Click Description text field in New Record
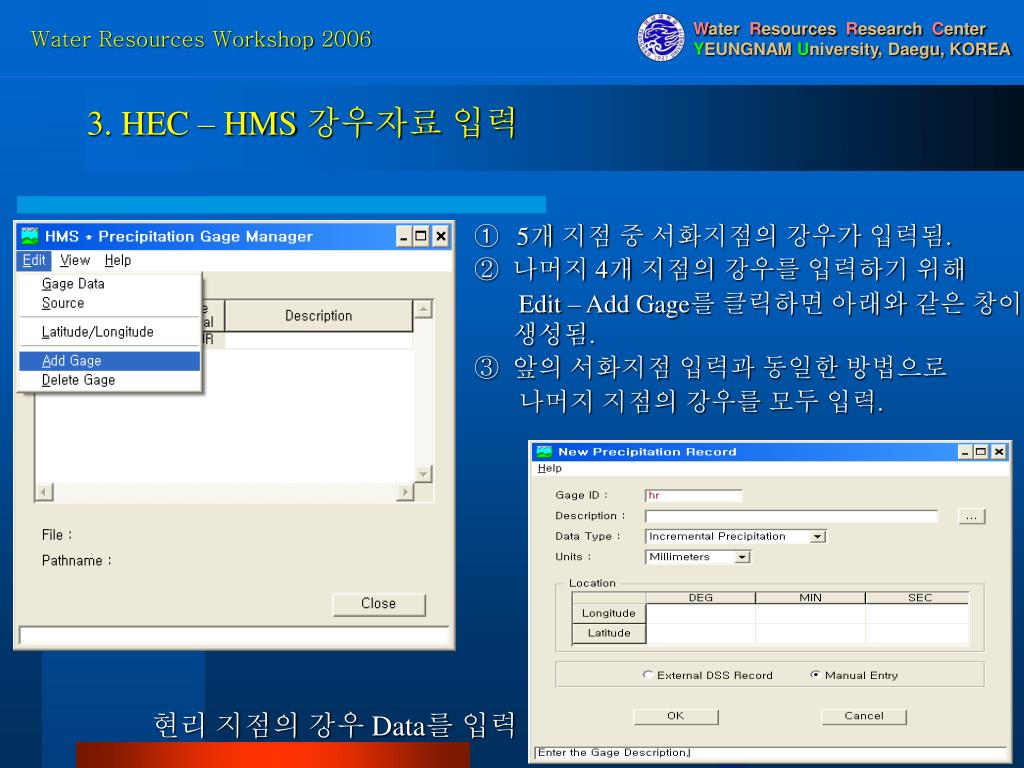 click(x=791, y=517)
